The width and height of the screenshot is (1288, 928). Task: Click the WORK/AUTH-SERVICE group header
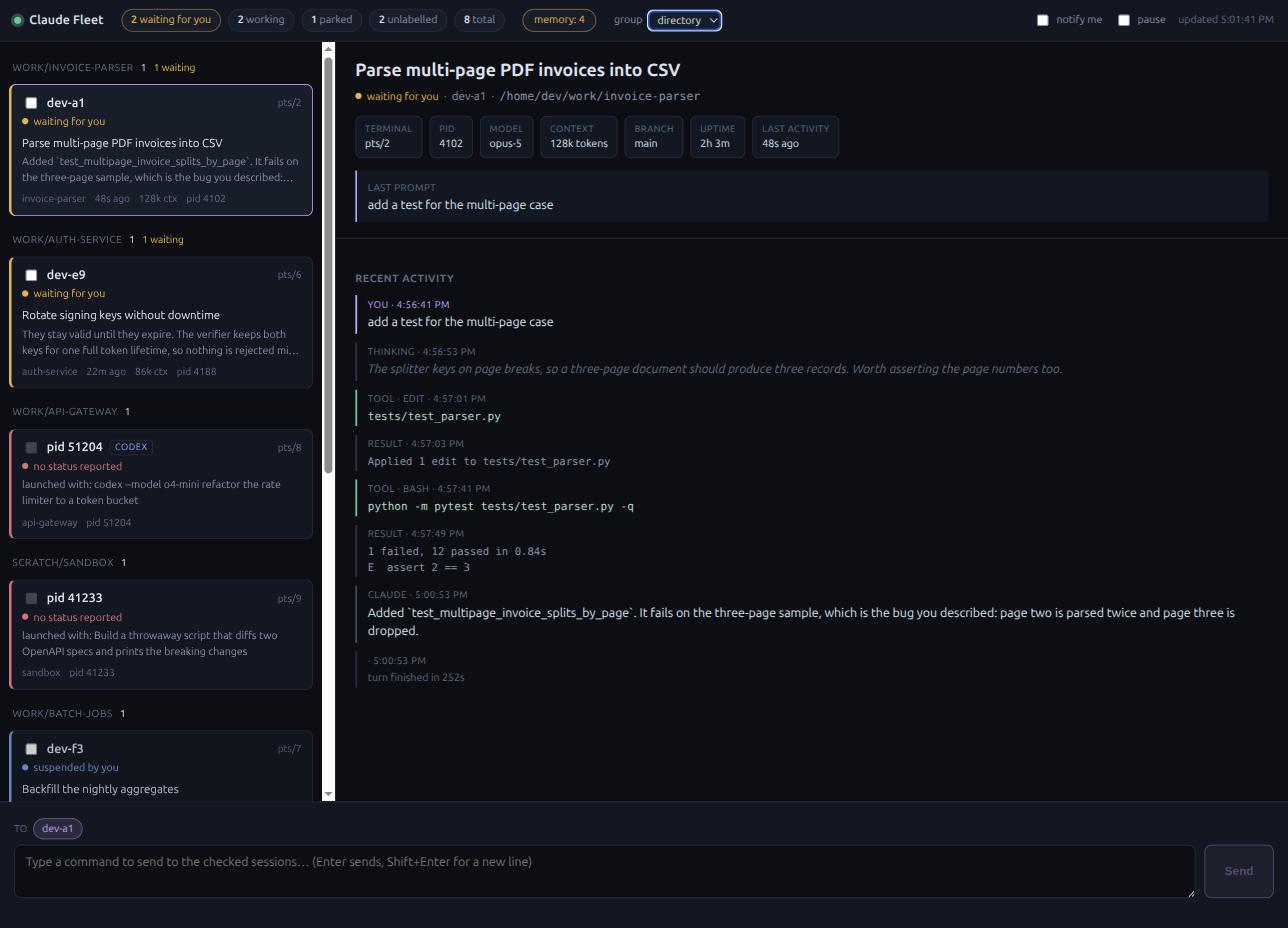[x=66, y=240]
